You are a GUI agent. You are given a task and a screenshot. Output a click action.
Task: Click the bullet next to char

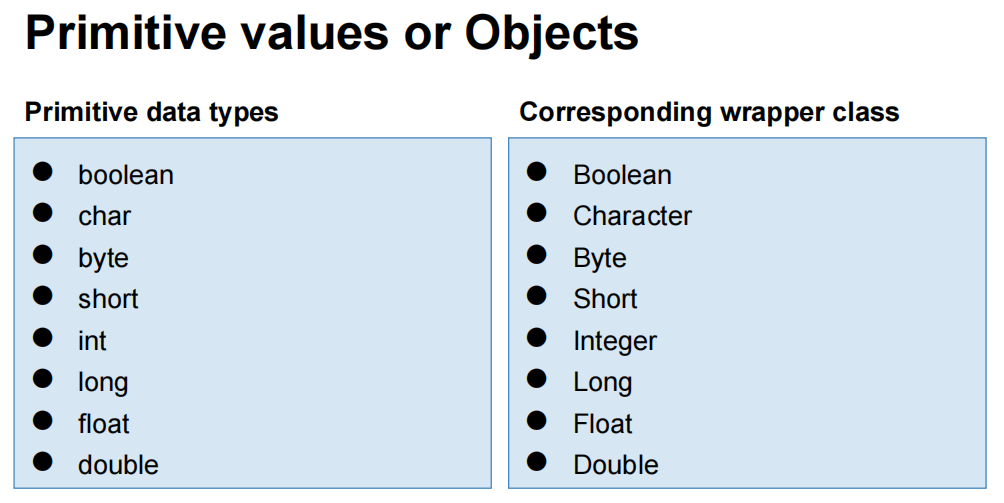tap(42, 212)
